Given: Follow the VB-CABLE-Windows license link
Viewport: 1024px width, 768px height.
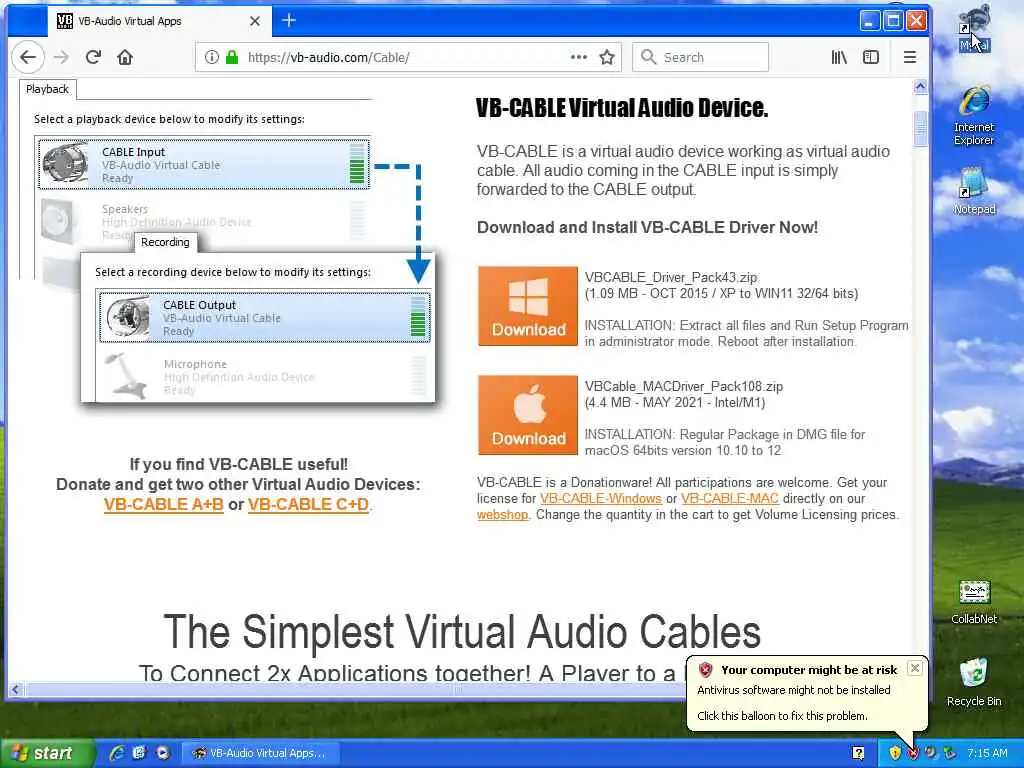Looking at the screenshot, I should coord(601,499).
